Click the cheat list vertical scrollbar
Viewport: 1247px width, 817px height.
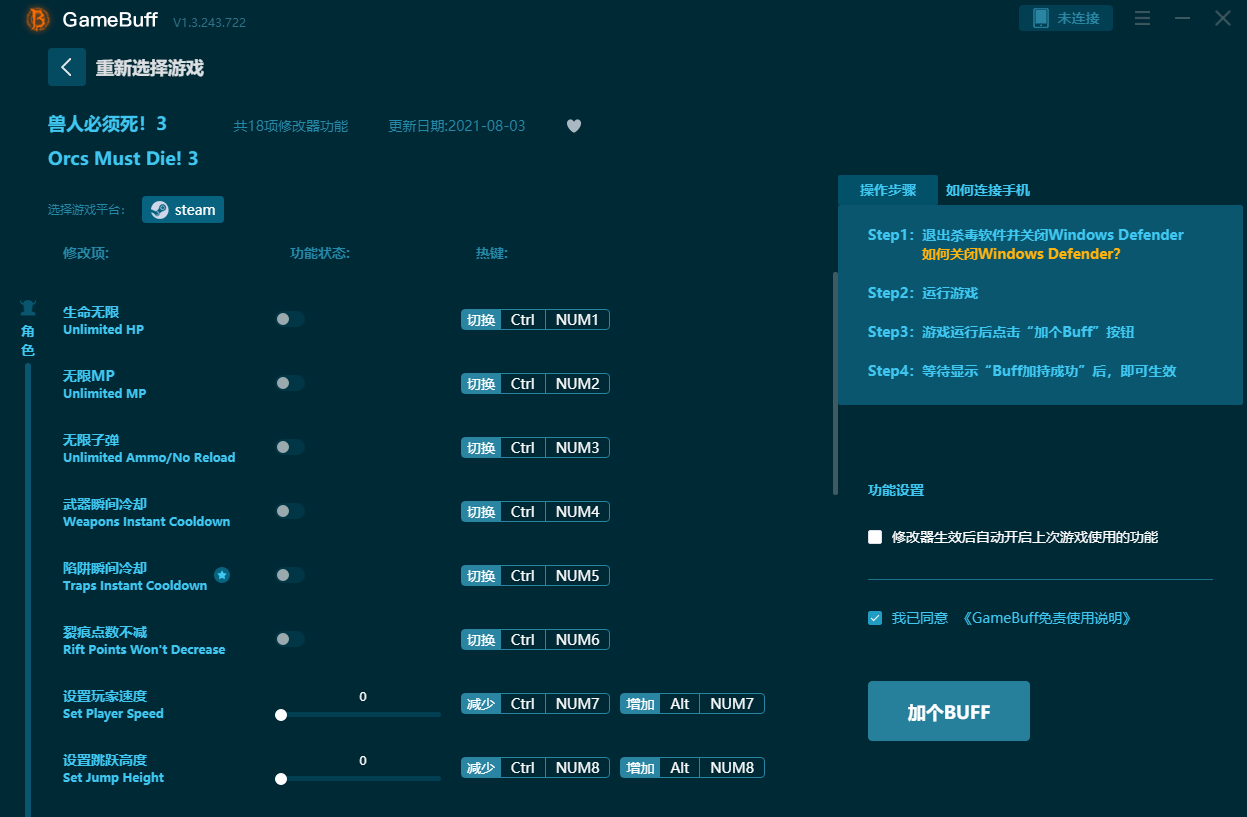tap(836, 383)
